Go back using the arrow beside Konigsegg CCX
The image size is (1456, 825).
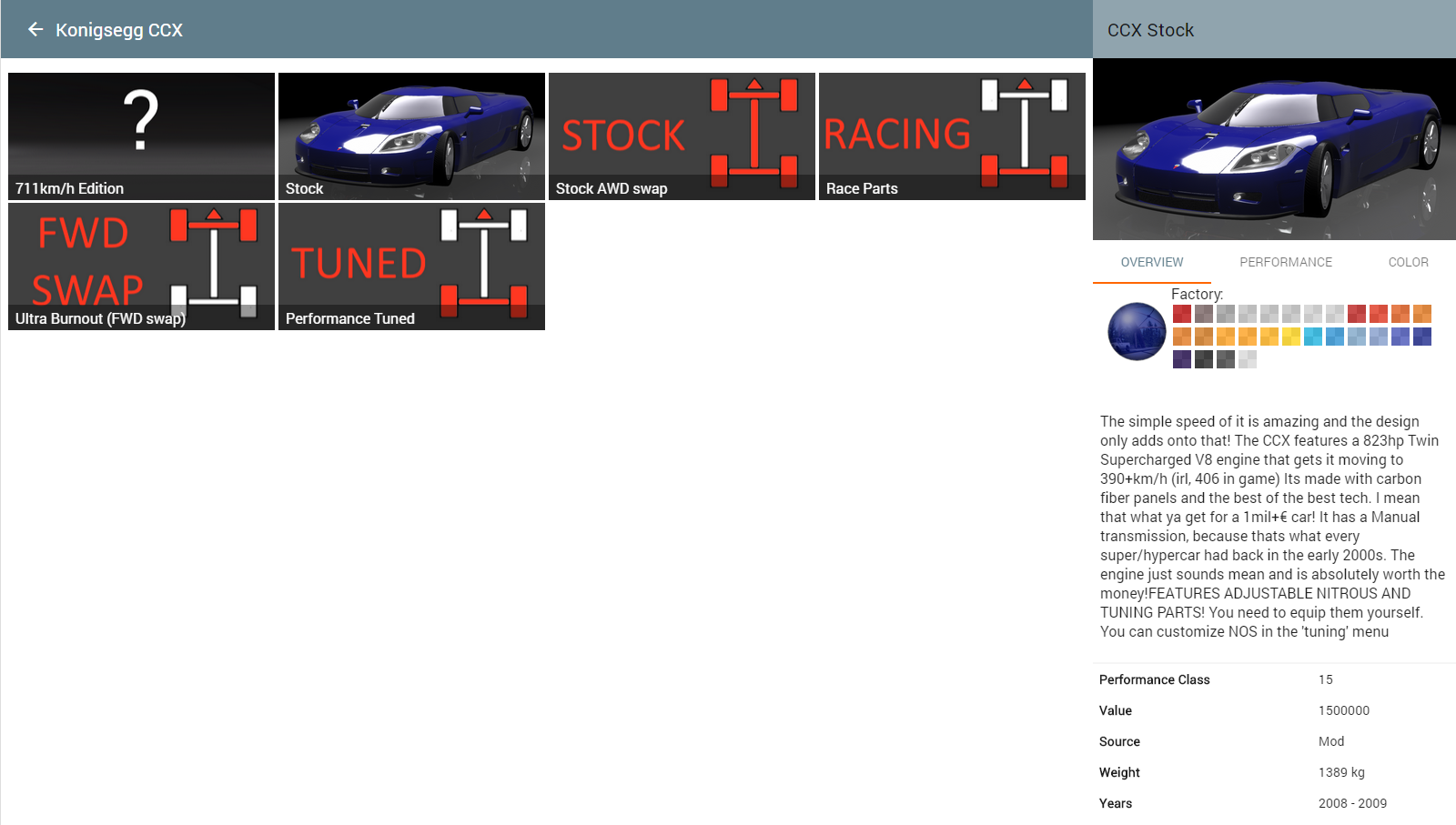coord(35,30)
